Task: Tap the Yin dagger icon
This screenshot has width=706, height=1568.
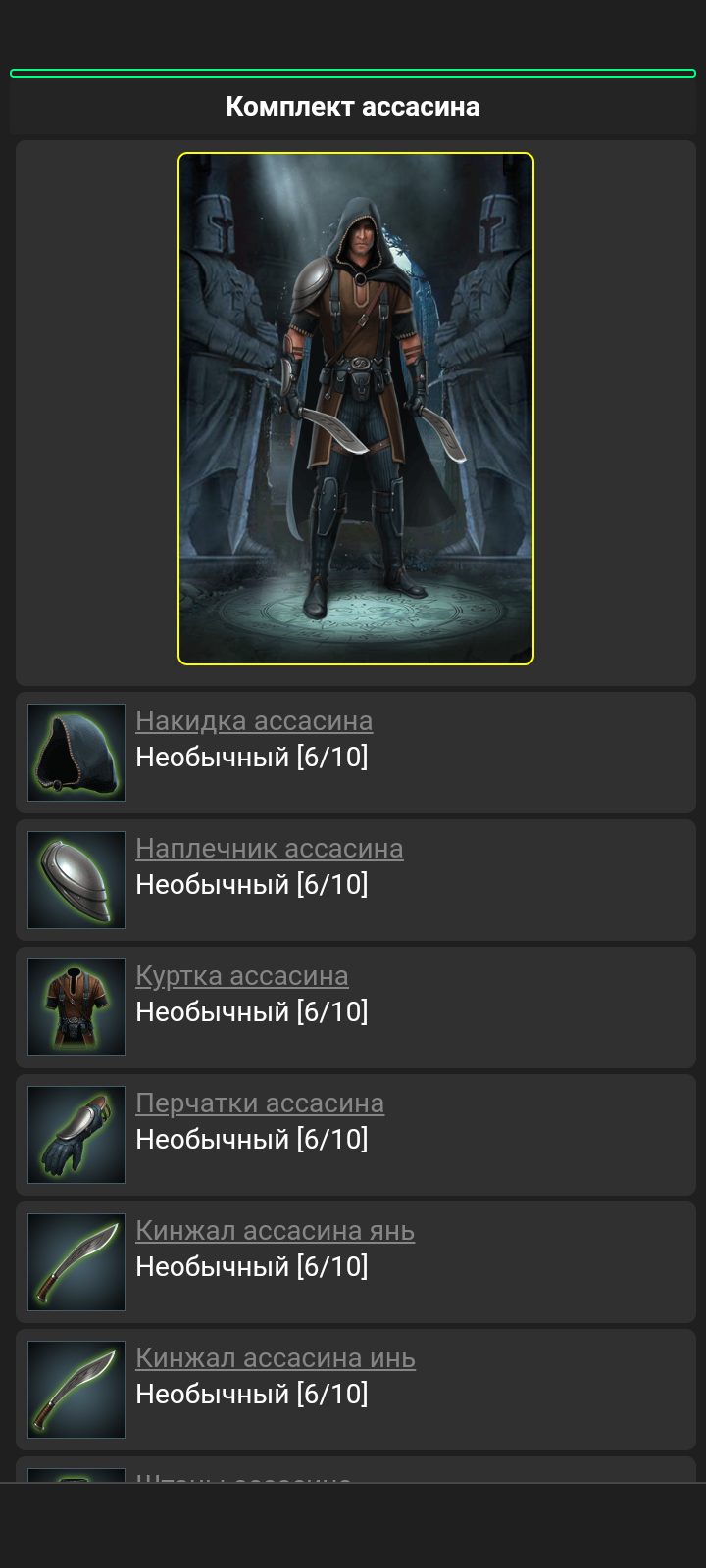Action: (x=76, y=1390)
